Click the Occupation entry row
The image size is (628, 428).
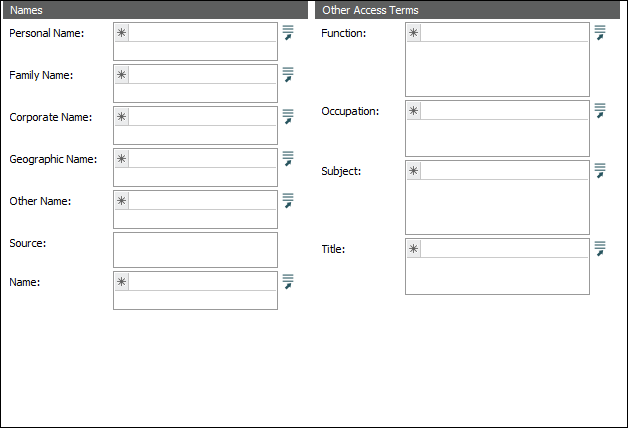point(505,111)
